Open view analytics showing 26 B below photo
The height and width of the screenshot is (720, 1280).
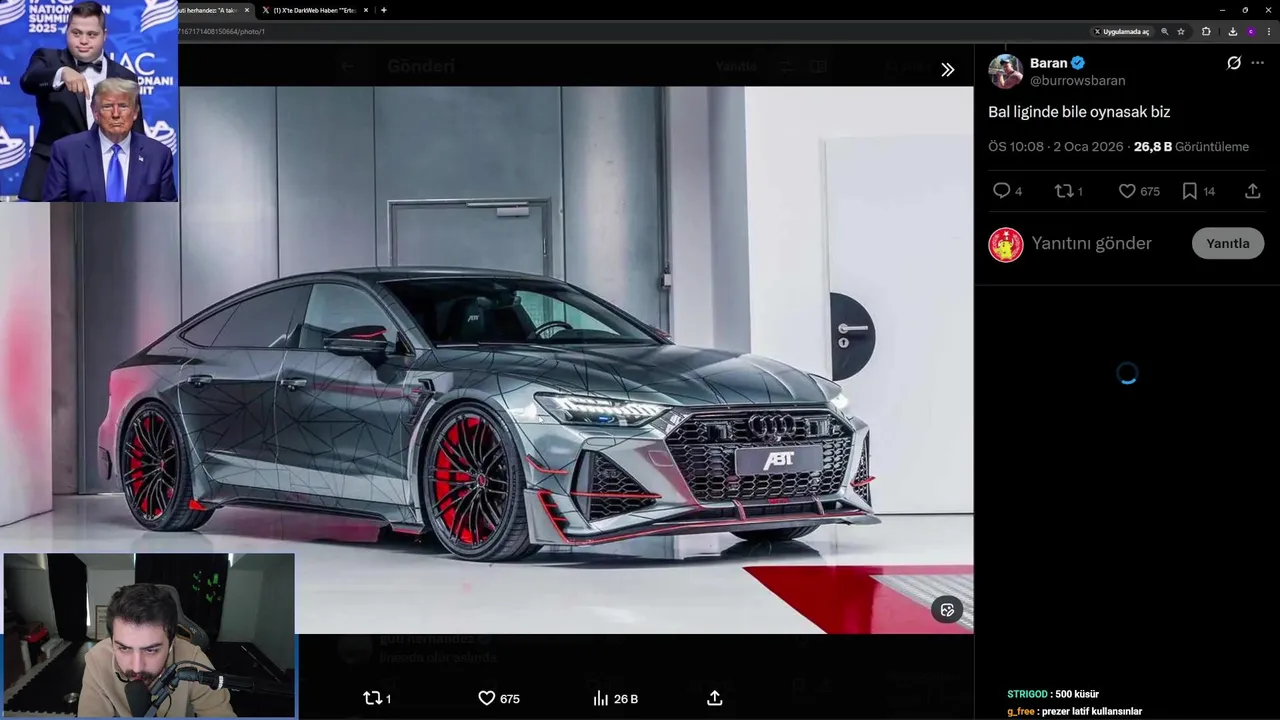point(615,699)
